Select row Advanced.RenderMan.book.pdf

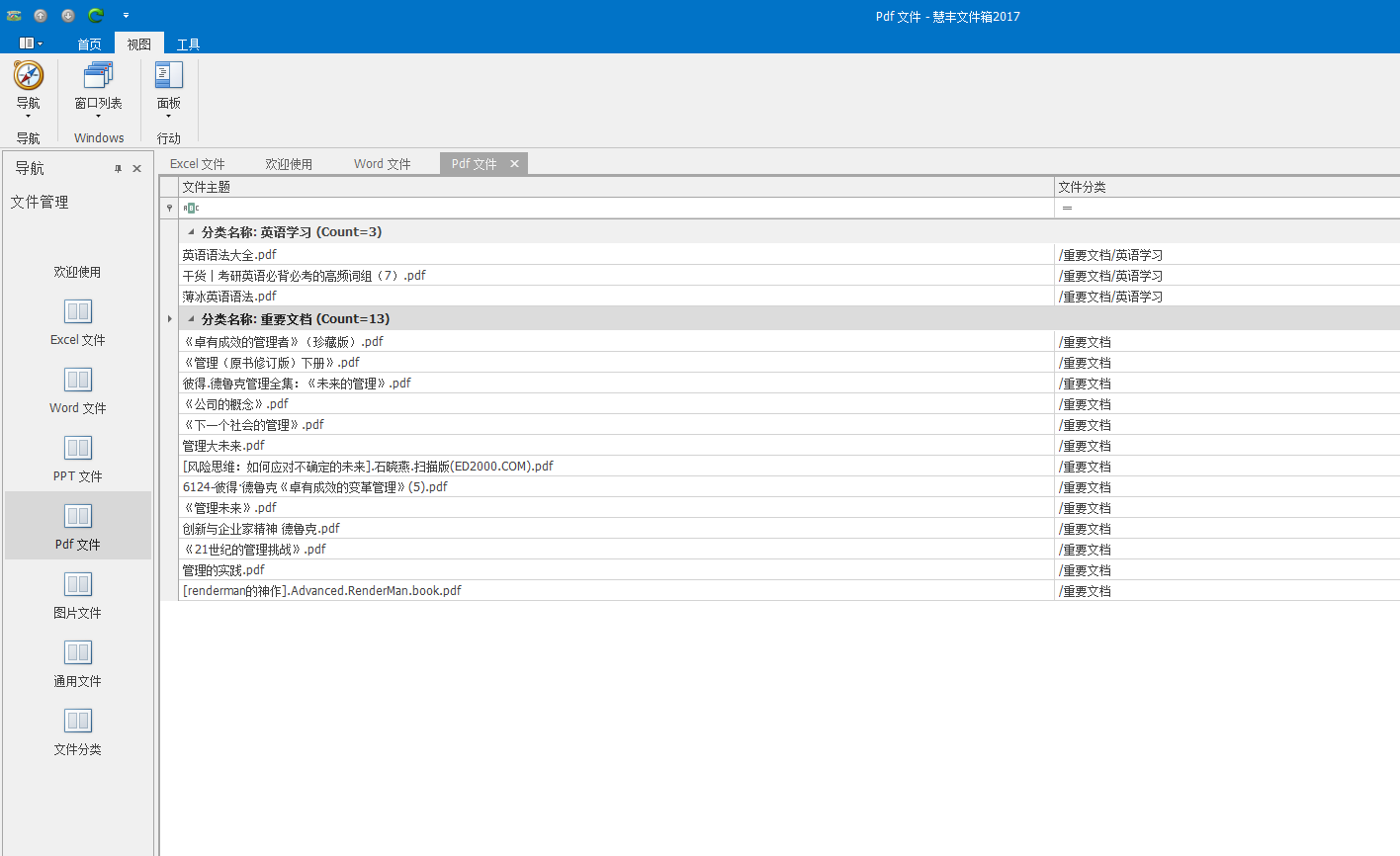[616, 590]
